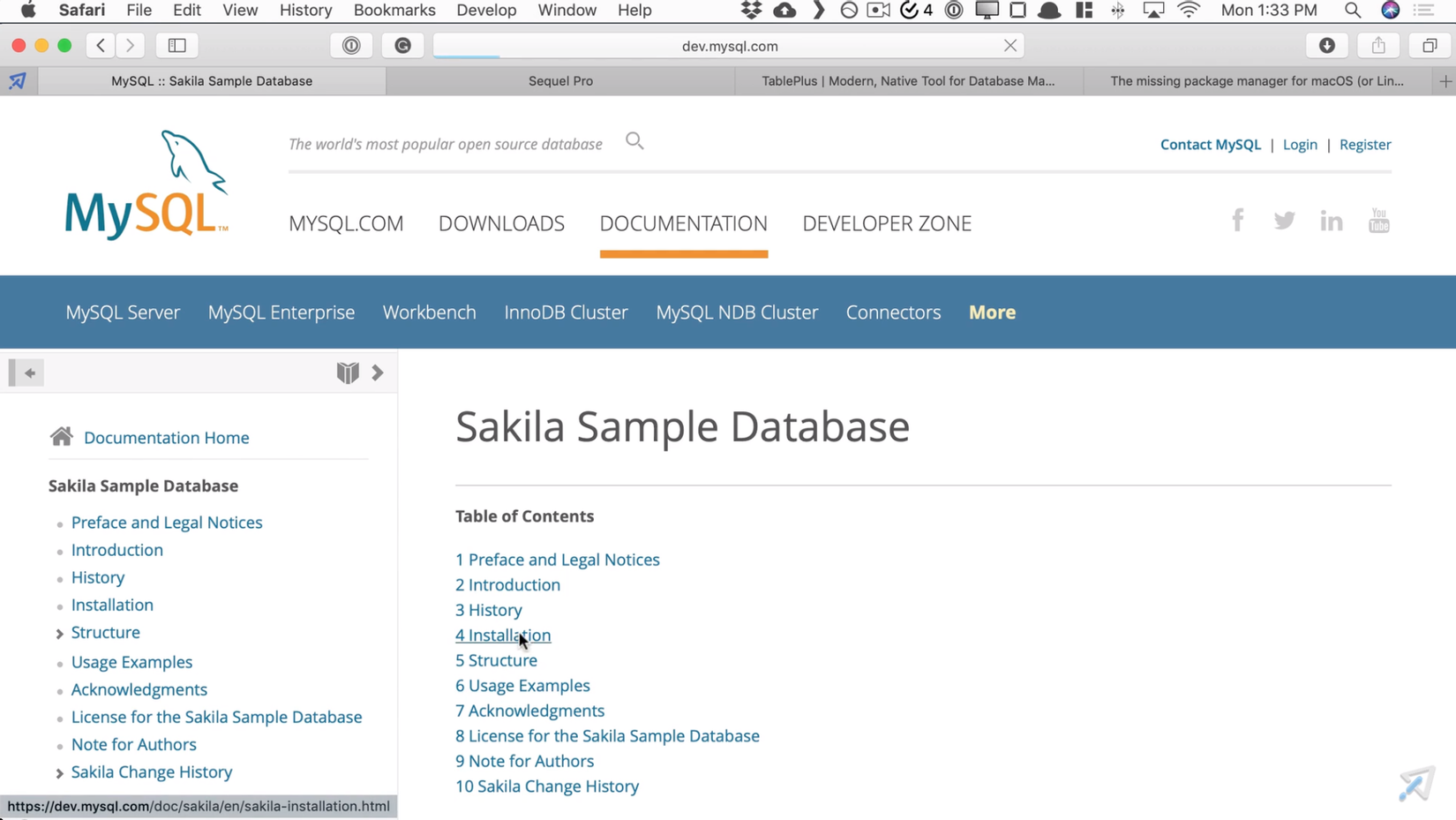Switch to the missing package manager tab
The width and height of the screenshot is (1456, 820).
point(1257,81)
